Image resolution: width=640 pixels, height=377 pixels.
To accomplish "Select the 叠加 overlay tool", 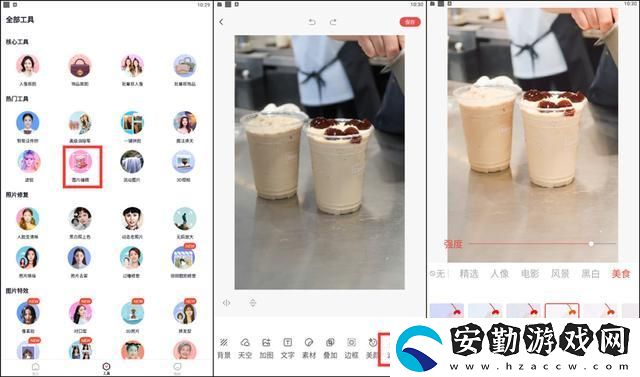I will click(330, 348).
